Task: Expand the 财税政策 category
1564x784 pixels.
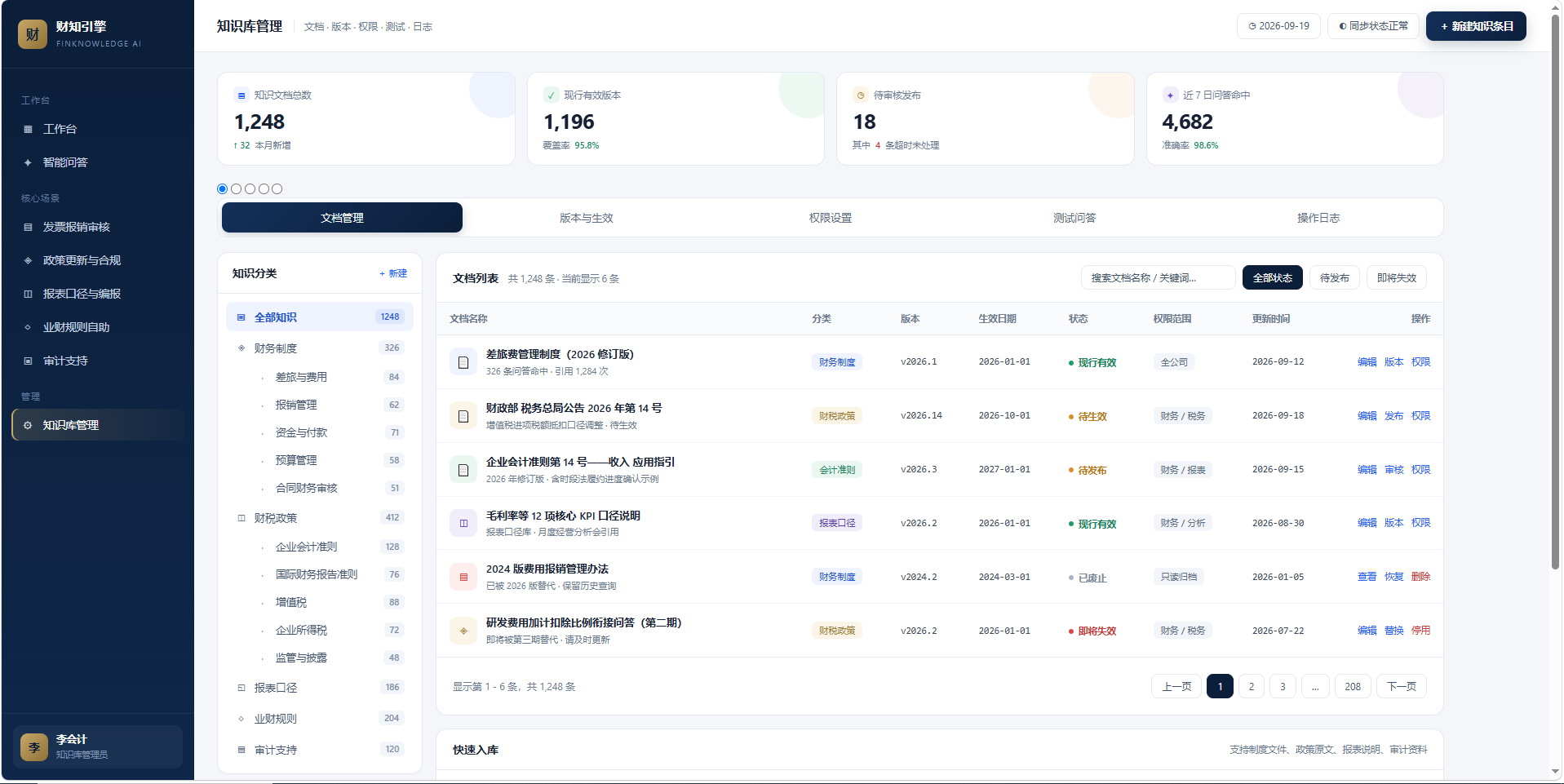Action: [320, 518]
